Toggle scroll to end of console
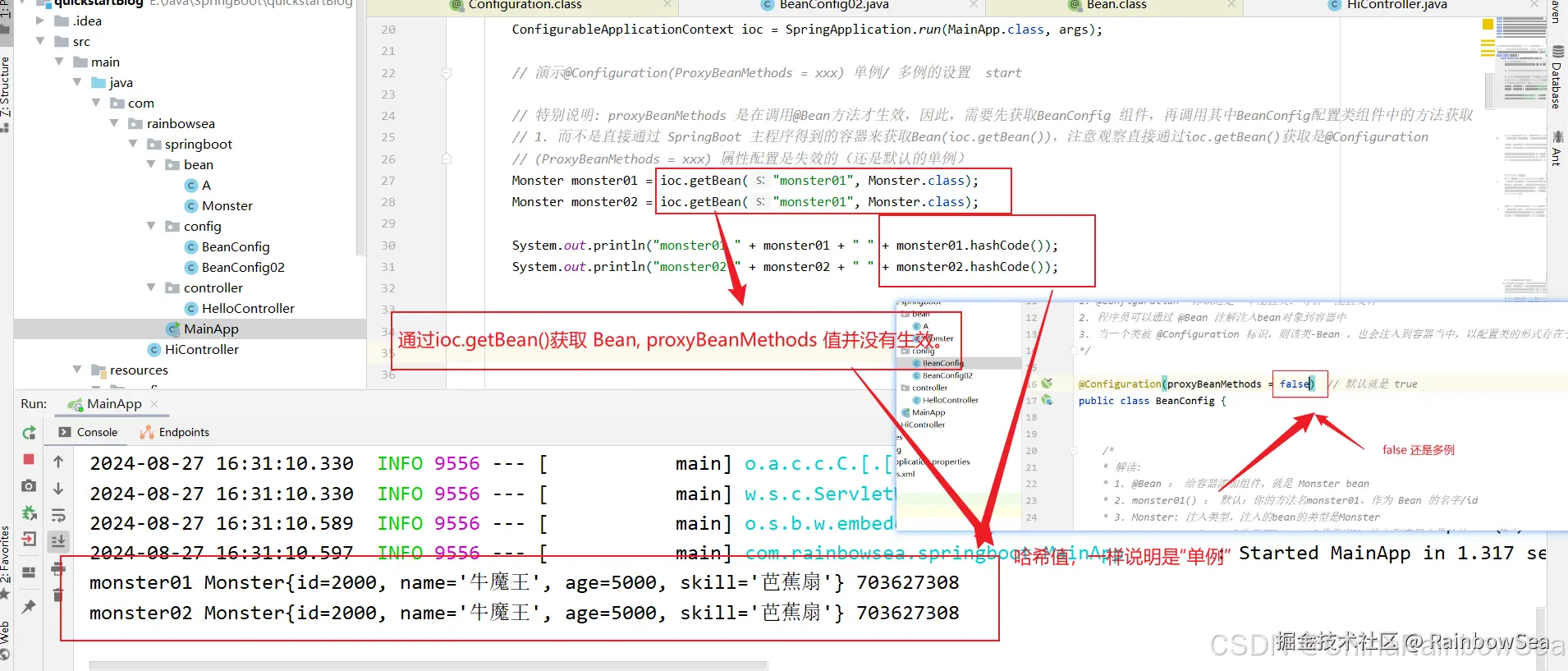This screenshot has height=671, width=1568. pos(58,541)
